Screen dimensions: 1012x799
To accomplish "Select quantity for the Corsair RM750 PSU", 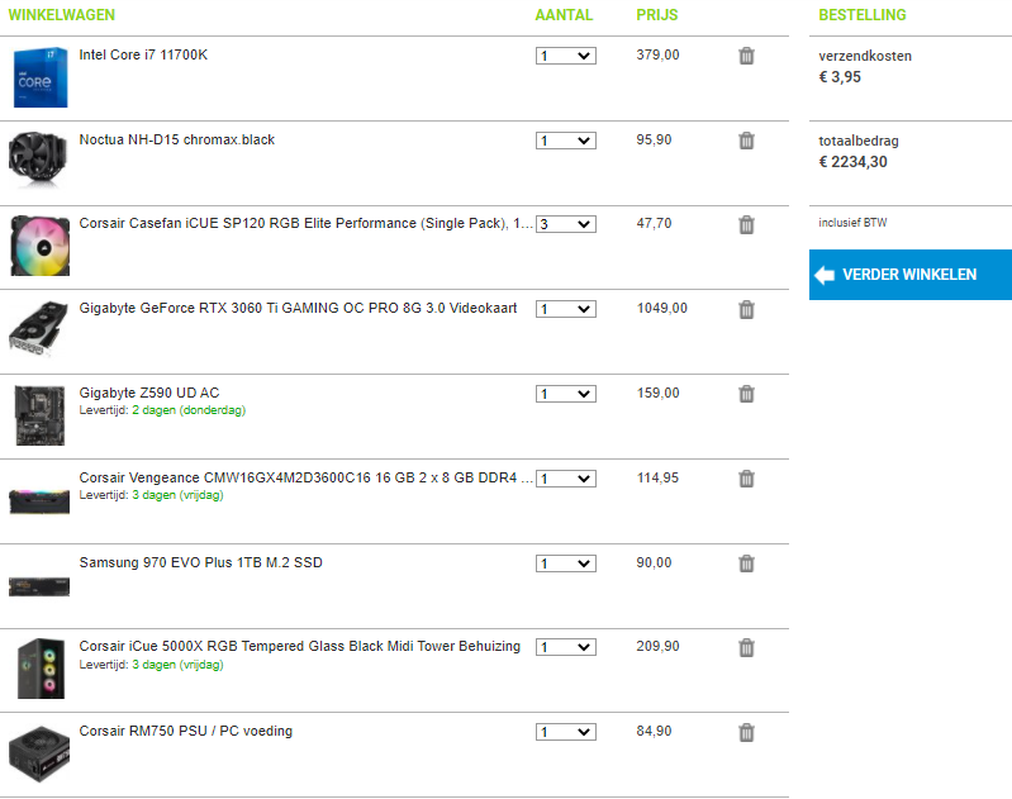I will click(565, 733).
